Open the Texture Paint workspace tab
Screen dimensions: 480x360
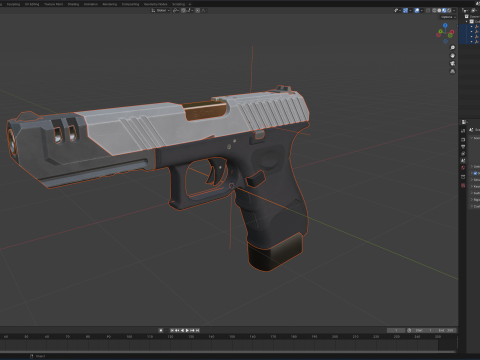point(53,4)
